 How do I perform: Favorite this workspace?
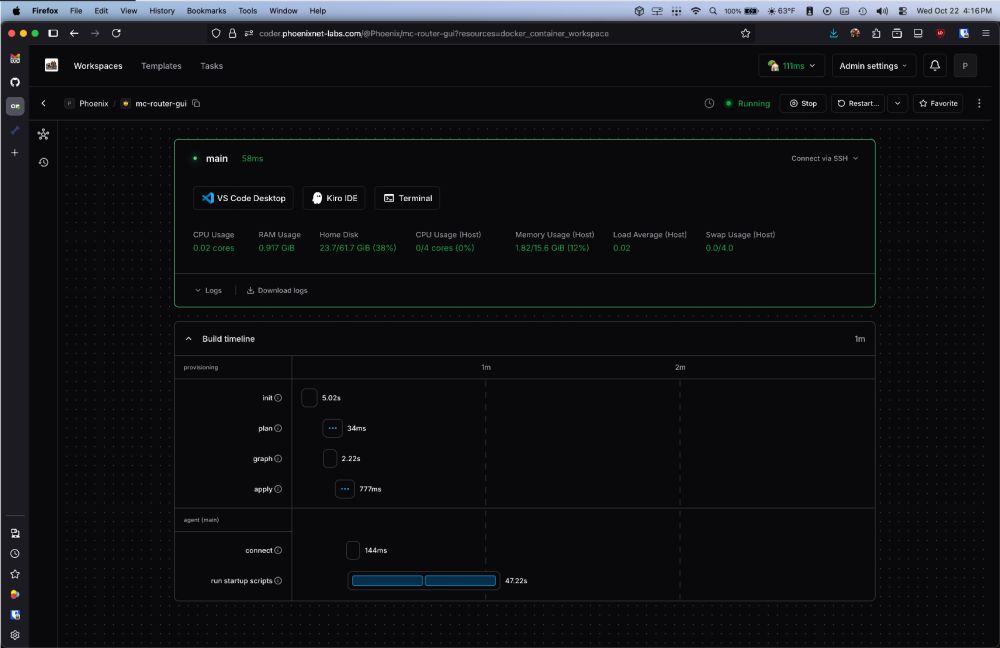[937, 103]
